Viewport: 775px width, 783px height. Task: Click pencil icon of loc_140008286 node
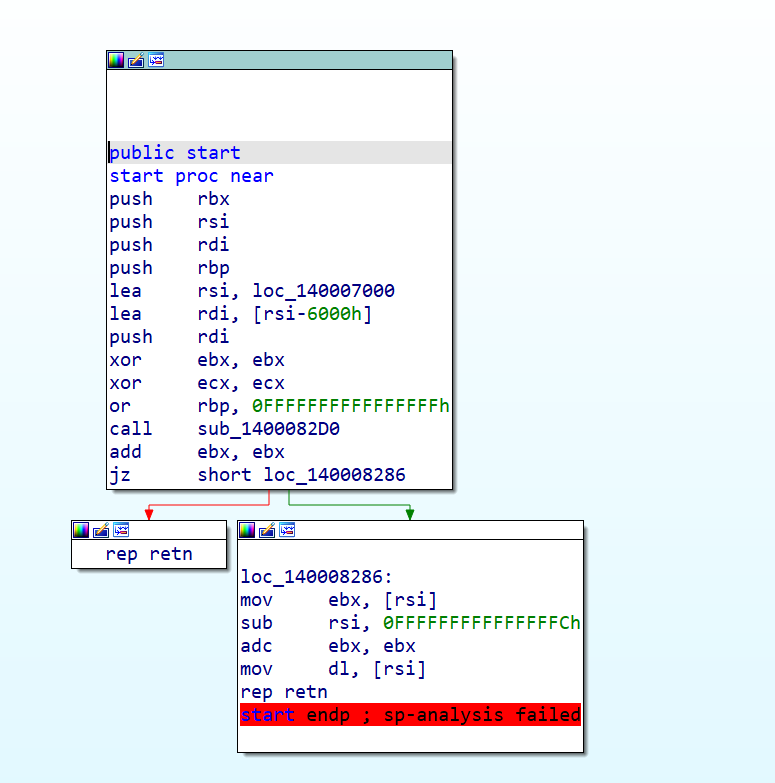267,530
